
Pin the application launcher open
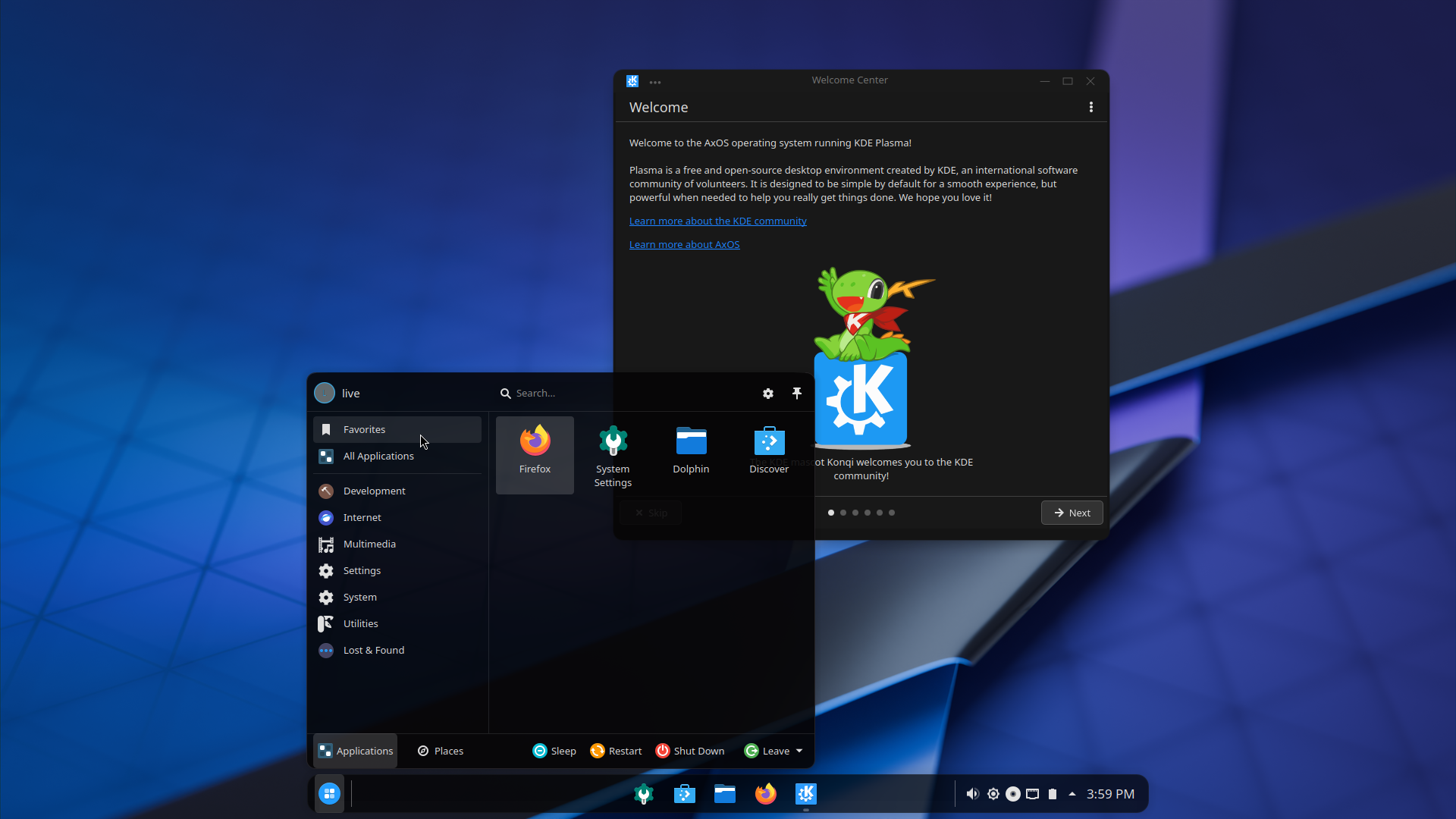(x=797, y=393)
